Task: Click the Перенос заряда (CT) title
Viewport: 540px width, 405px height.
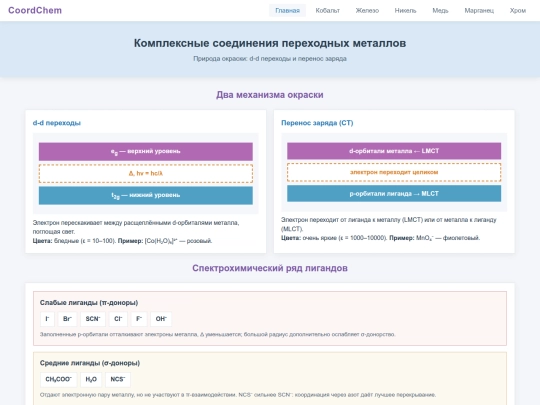Action: point(317,123)
